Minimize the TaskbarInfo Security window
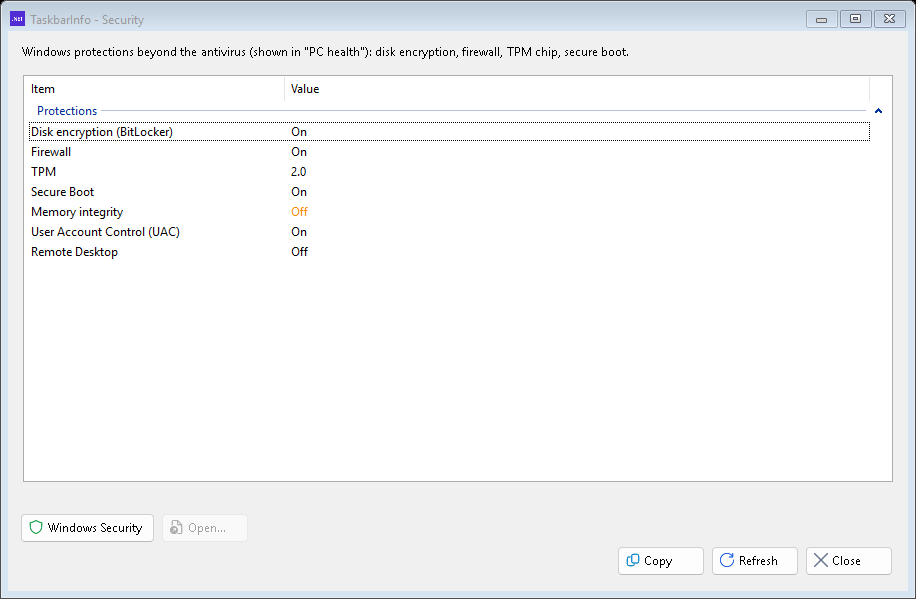Viewport: 916px width, 599px height. click(x=821, y=19)
